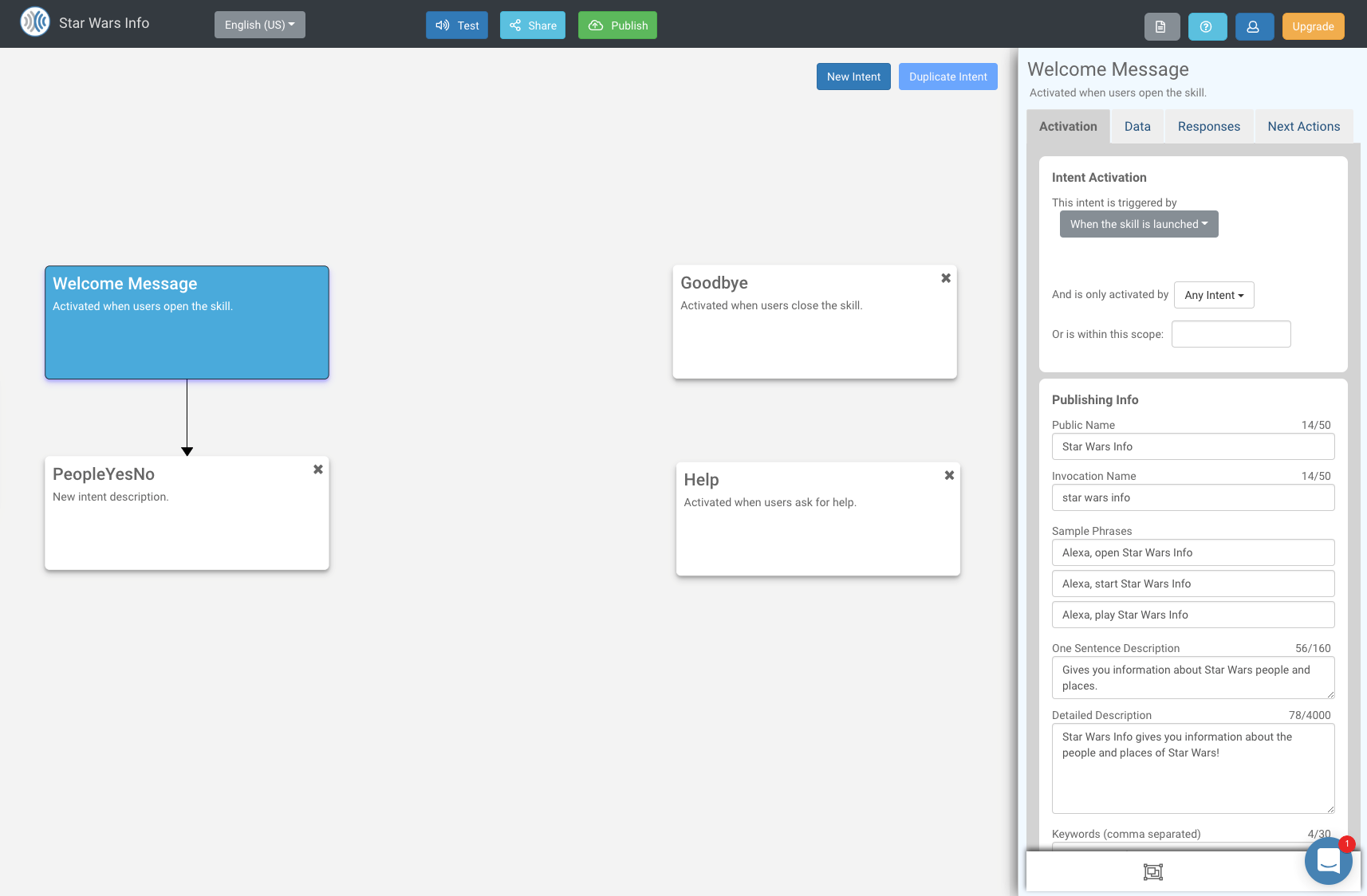1367x896 pixels.
Task: Open the user account icon button
Action: pyautogui.click(x=1254, y=26)
